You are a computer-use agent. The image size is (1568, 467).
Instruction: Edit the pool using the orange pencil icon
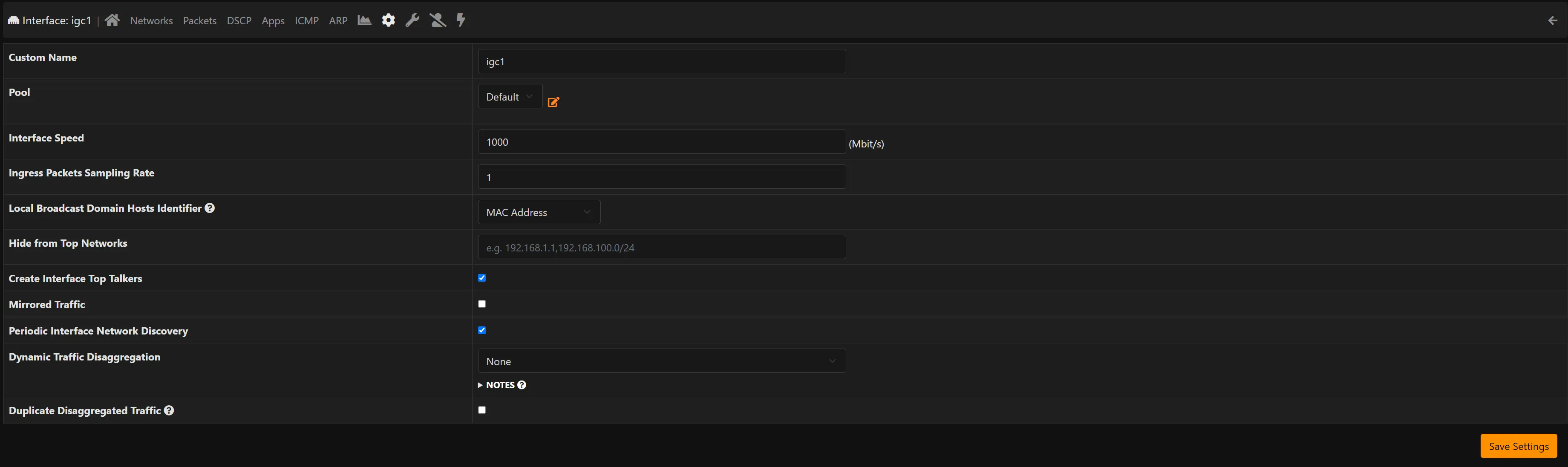coord(553,102)
